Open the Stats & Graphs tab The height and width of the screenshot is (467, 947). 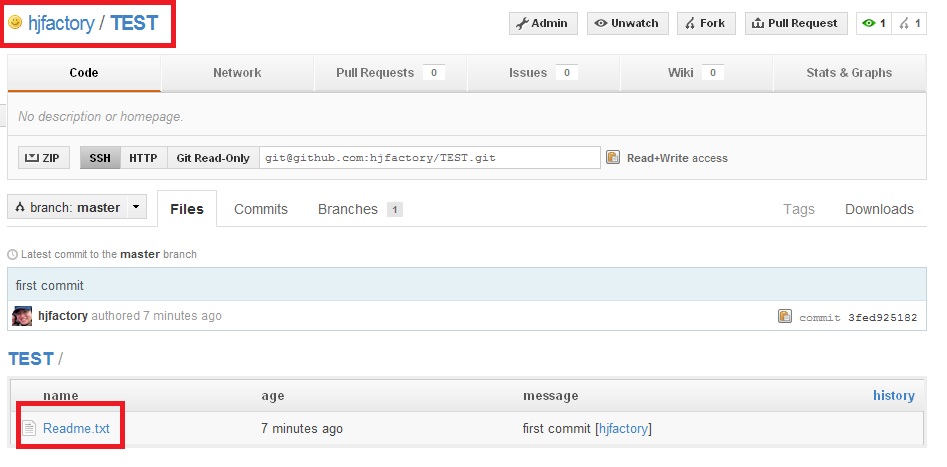coord(849,73)
